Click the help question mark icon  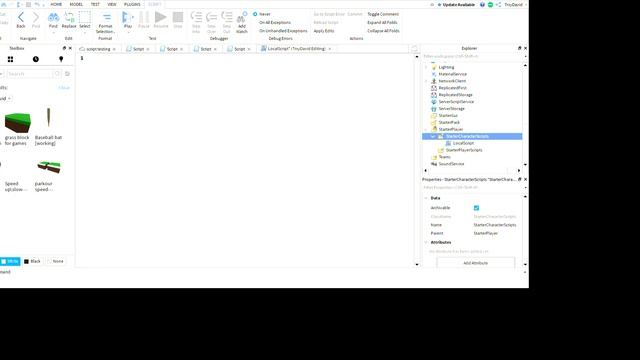pyautogui.click(x=482, y=4)
